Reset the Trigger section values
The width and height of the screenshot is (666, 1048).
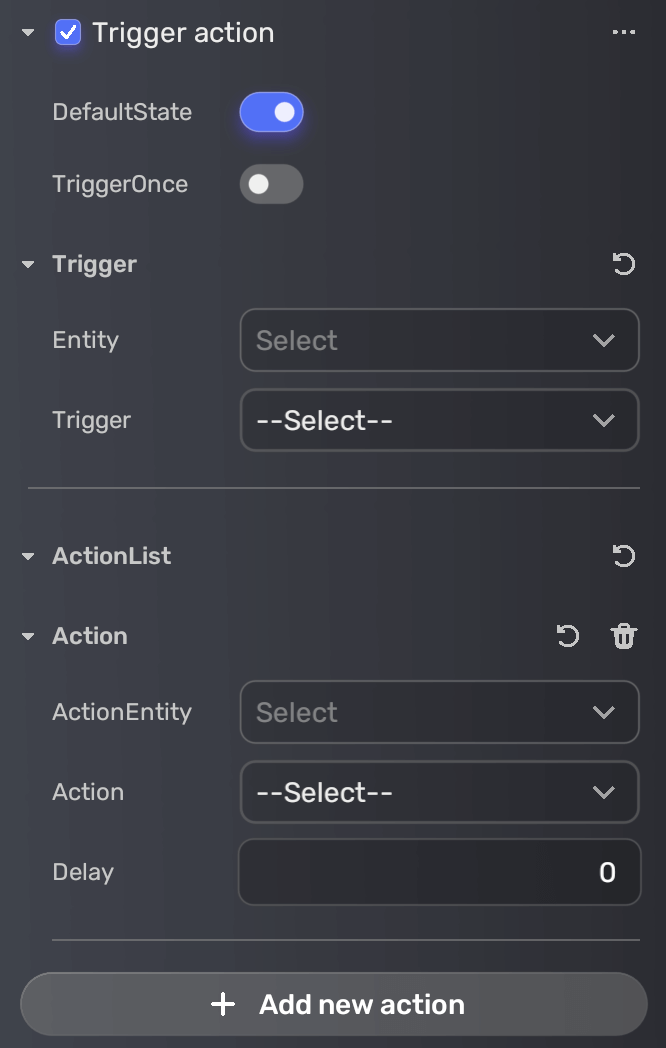pyautogui.click(x=623, y=264)
